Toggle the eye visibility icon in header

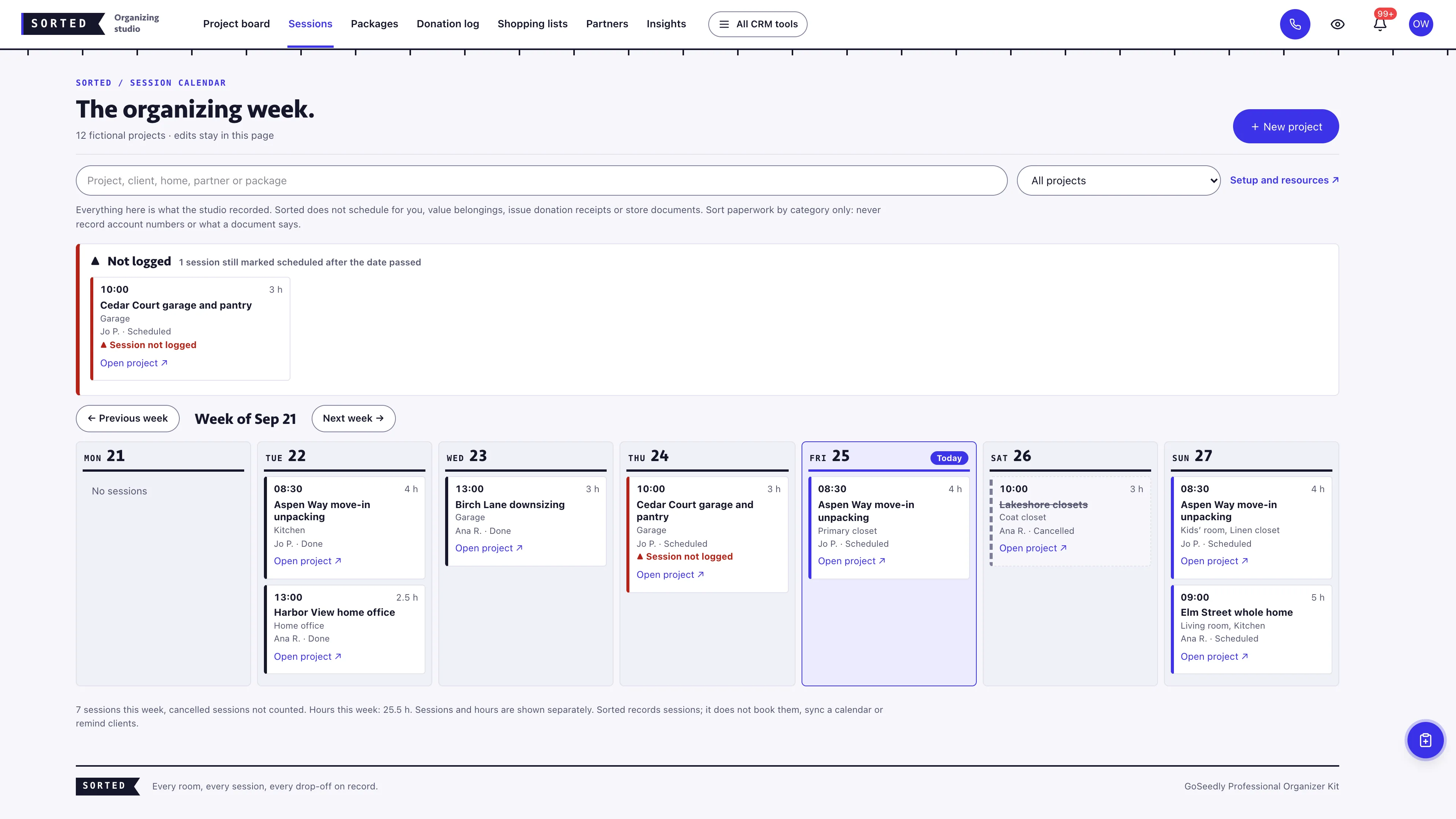click(1337, 24)
